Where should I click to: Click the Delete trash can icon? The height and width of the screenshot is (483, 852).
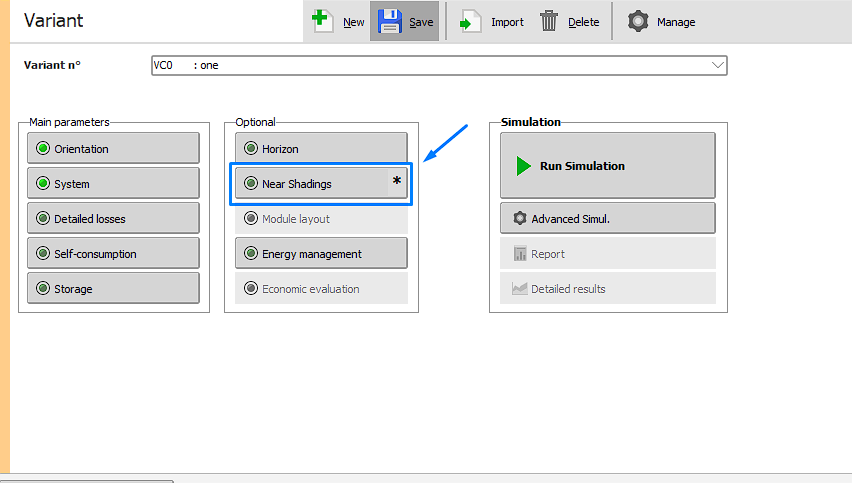point(549,21)
